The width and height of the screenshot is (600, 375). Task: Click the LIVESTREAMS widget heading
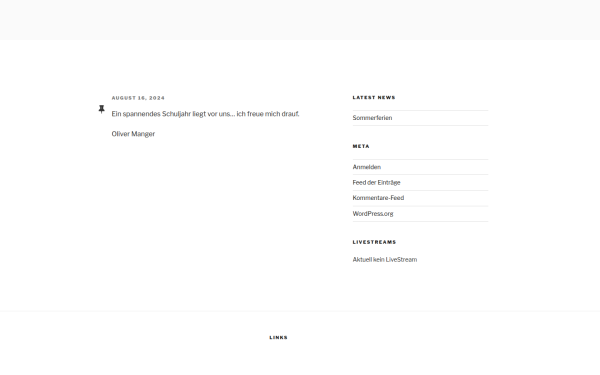pyautogui.click(x=375, y=242)
